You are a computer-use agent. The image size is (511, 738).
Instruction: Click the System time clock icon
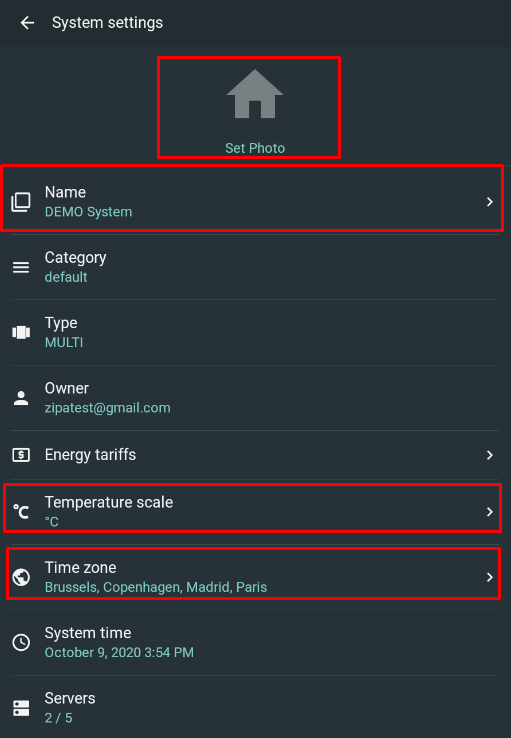pos(21,642)
